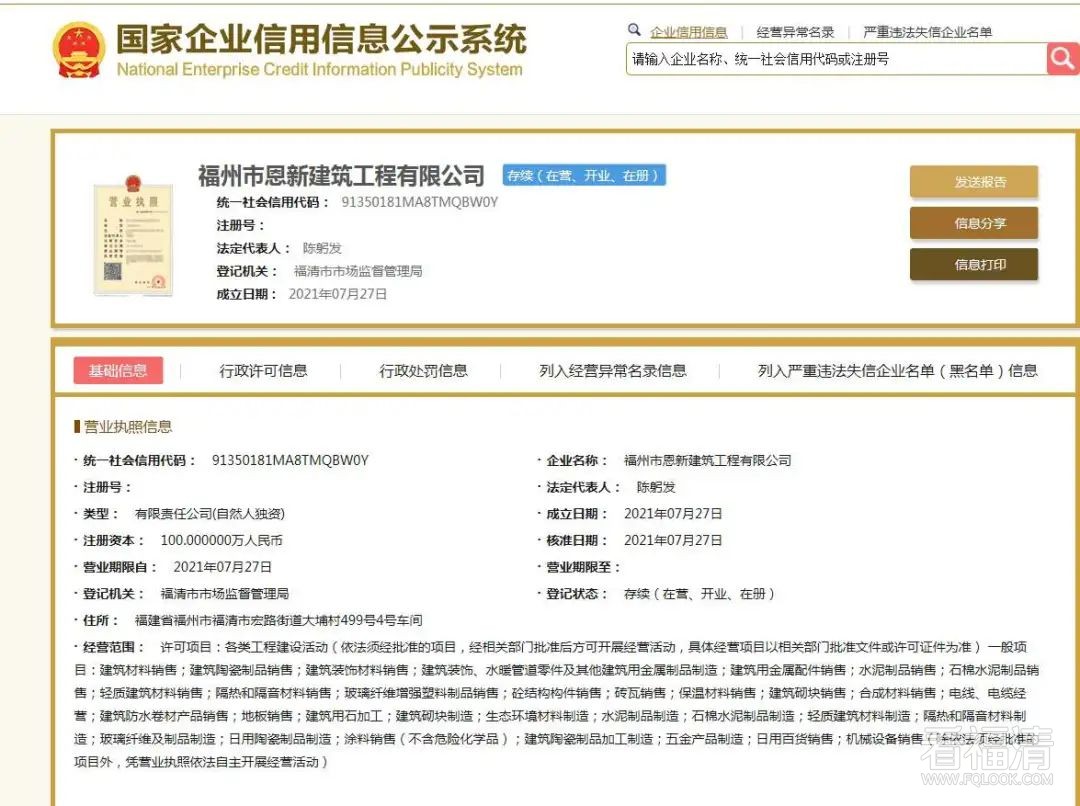This screenshot has height=806, width=1080.
Task: Click the National Enterprise Credit Information Publicity System subtitle
Action: (320, 69)
